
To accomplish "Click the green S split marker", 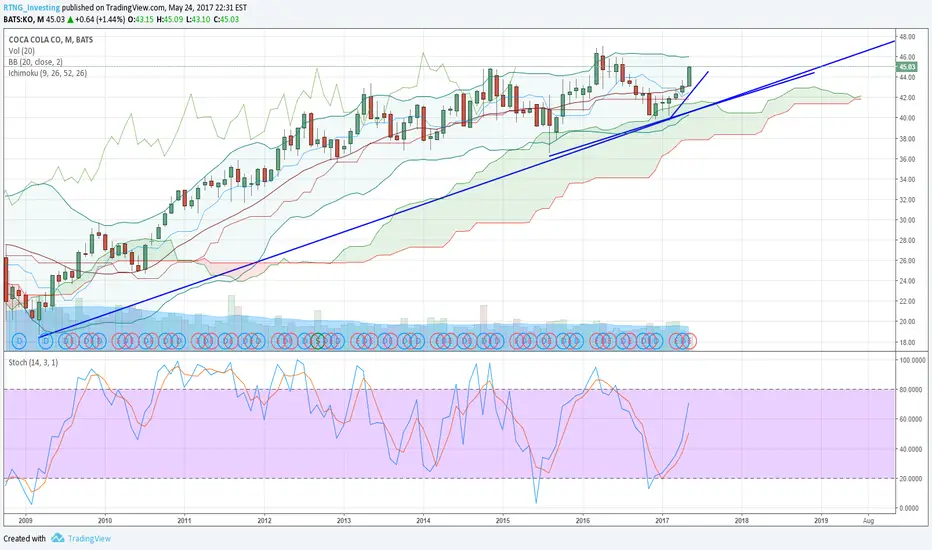I will click(317, 341).
